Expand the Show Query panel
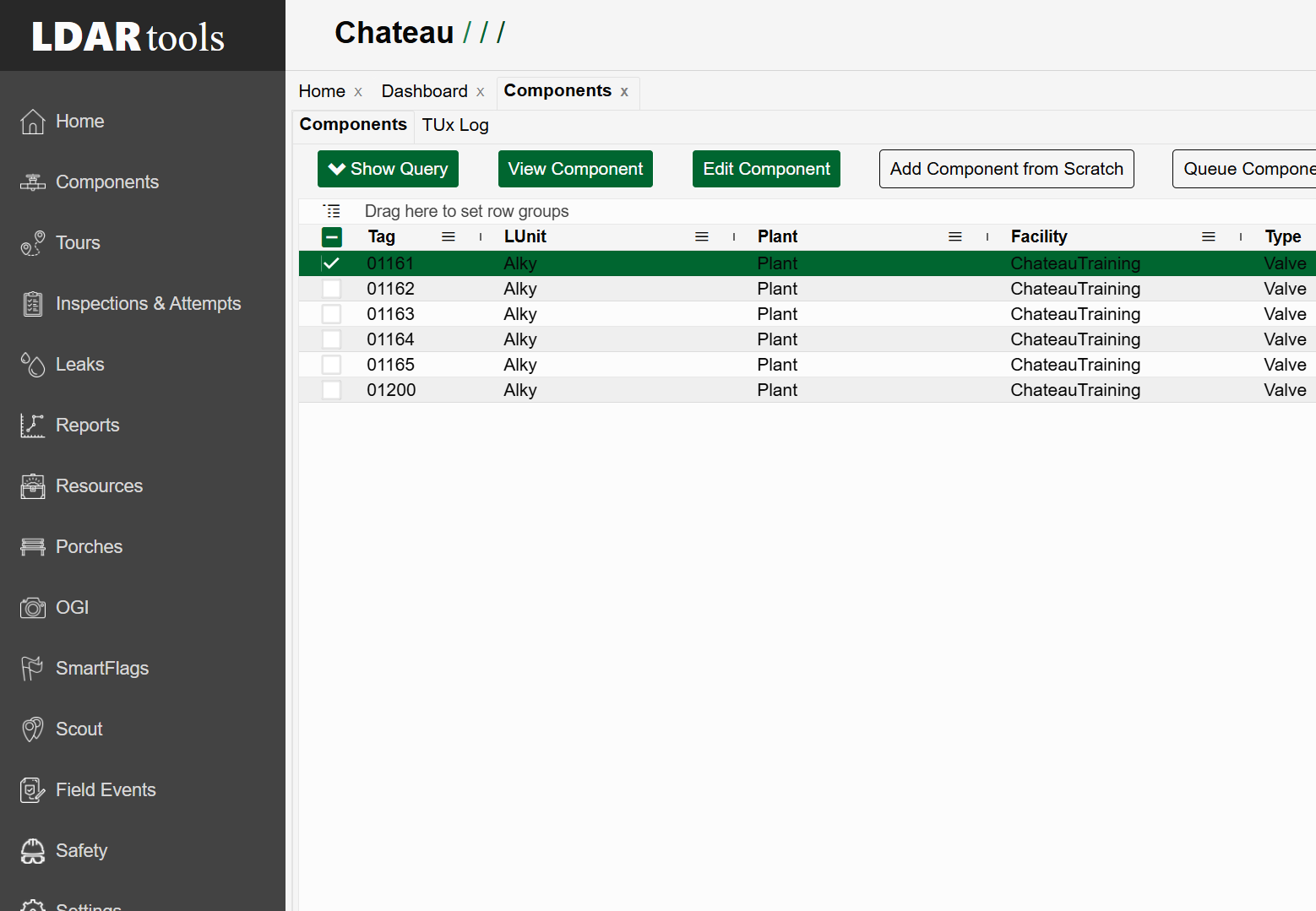 point(388,169)
